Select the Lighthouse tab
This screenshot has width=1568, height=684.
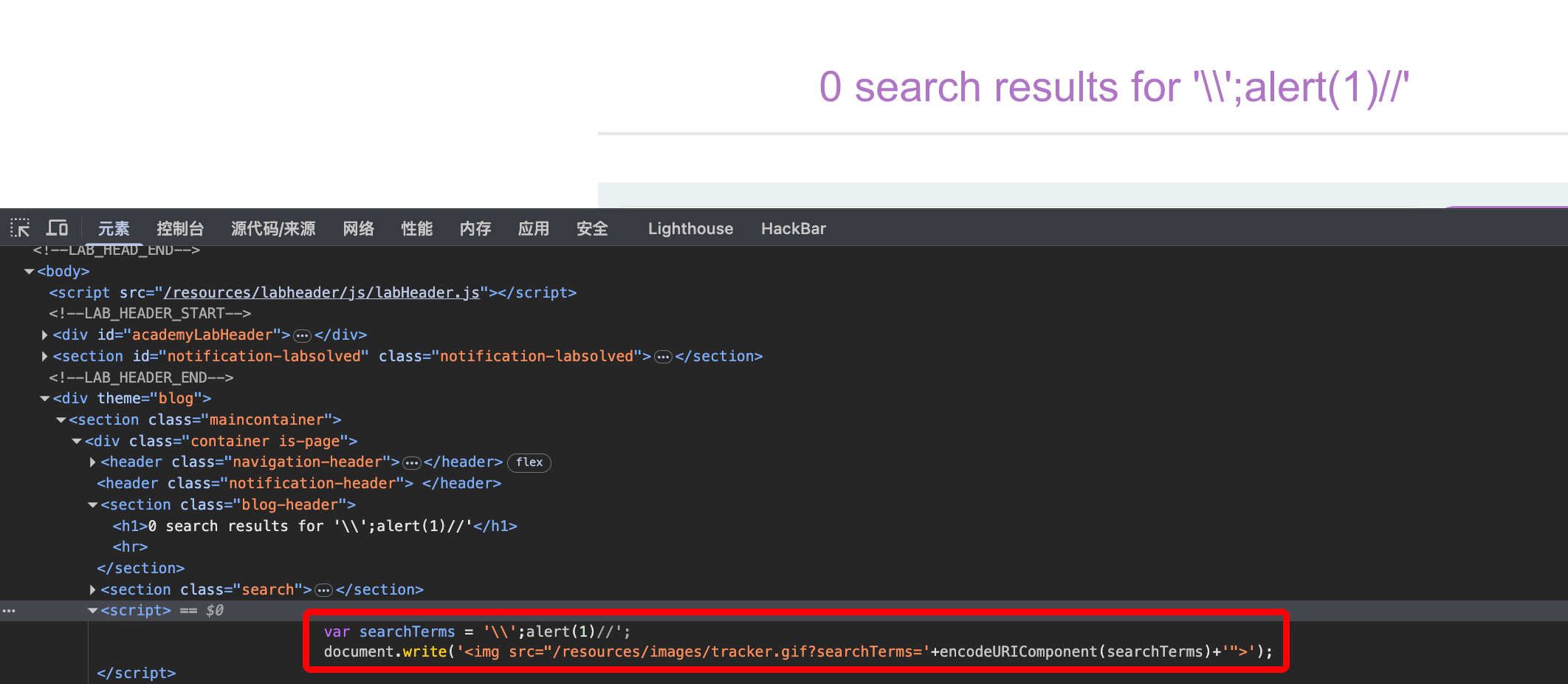point(690,229)
